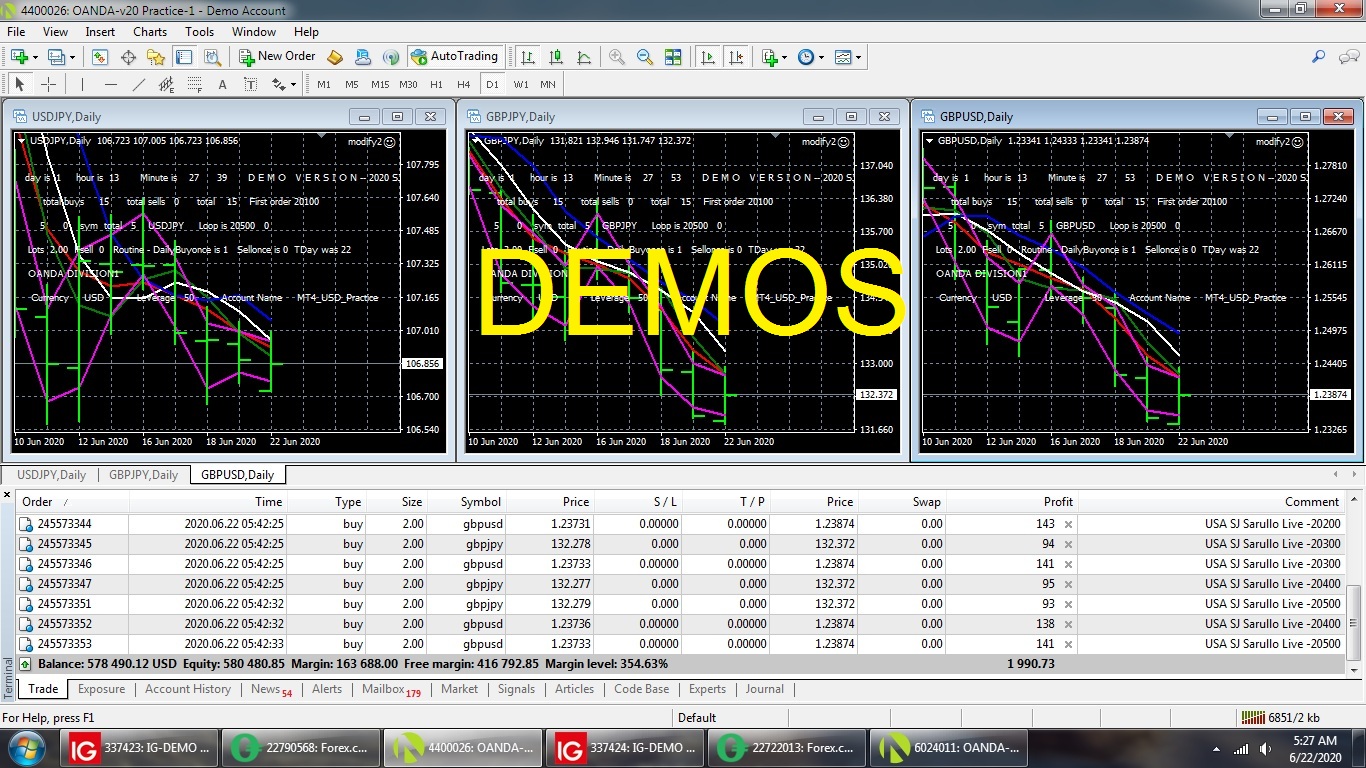Expand the Indicators dropdown arrow
1366x768 pixels.
click(x=784, y=57)
